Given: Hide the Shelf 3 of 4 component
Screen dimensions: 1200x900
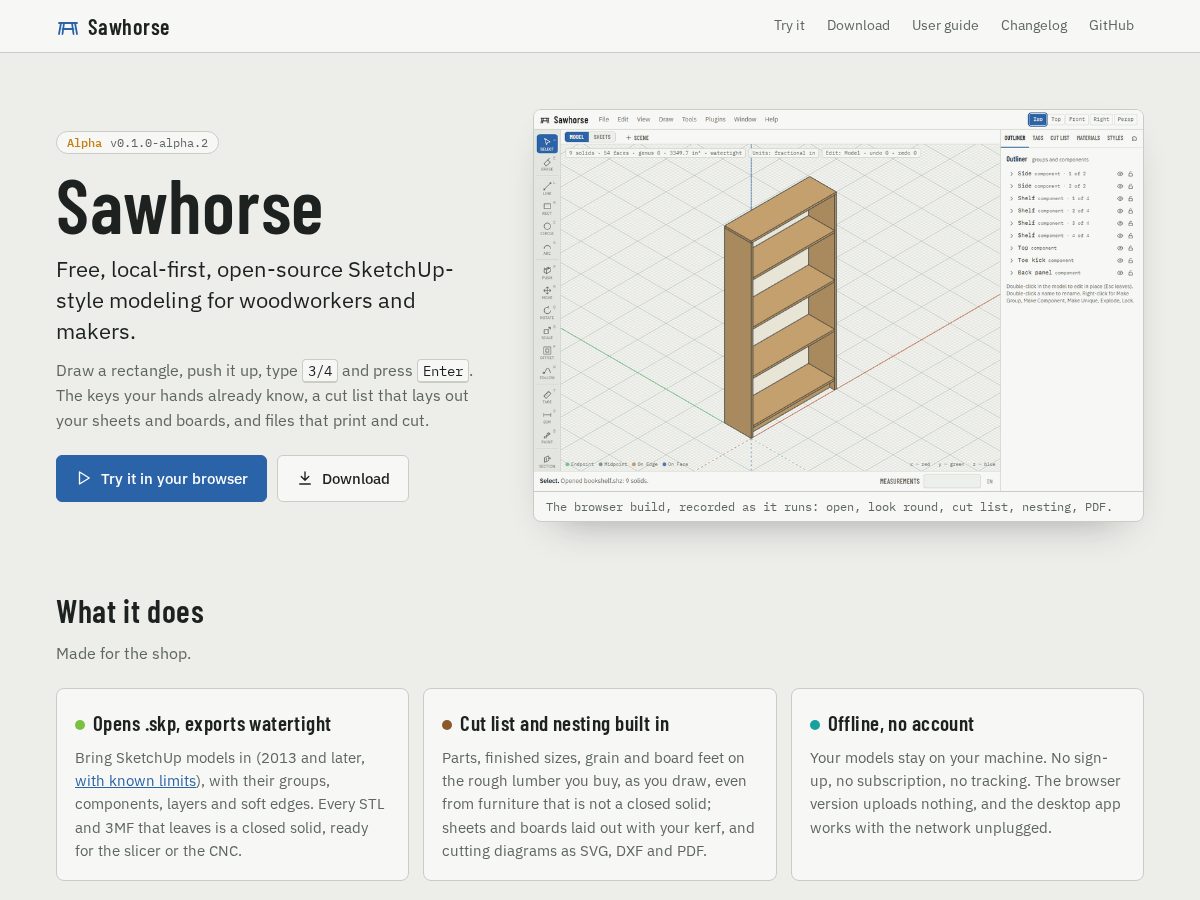Looking at the screenshot, I should click(x=1120, y=223).
